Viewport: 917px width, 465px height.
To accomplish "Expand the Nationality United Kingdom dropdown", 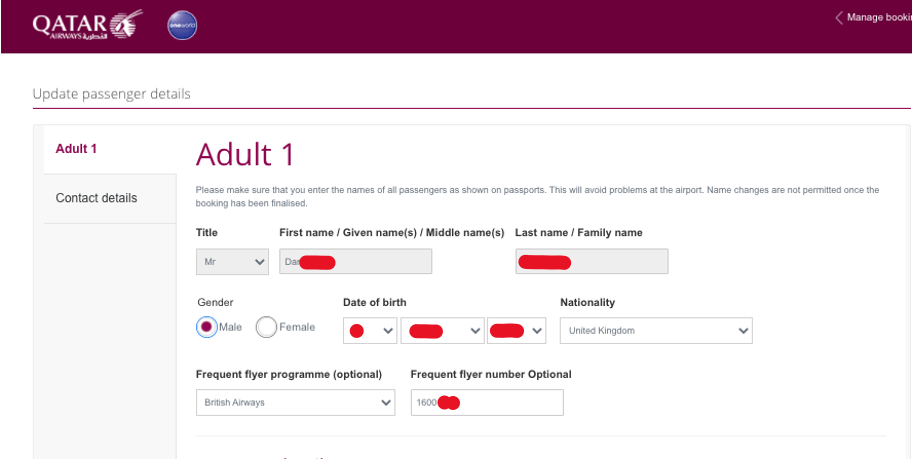I will (x=656, y=330).
